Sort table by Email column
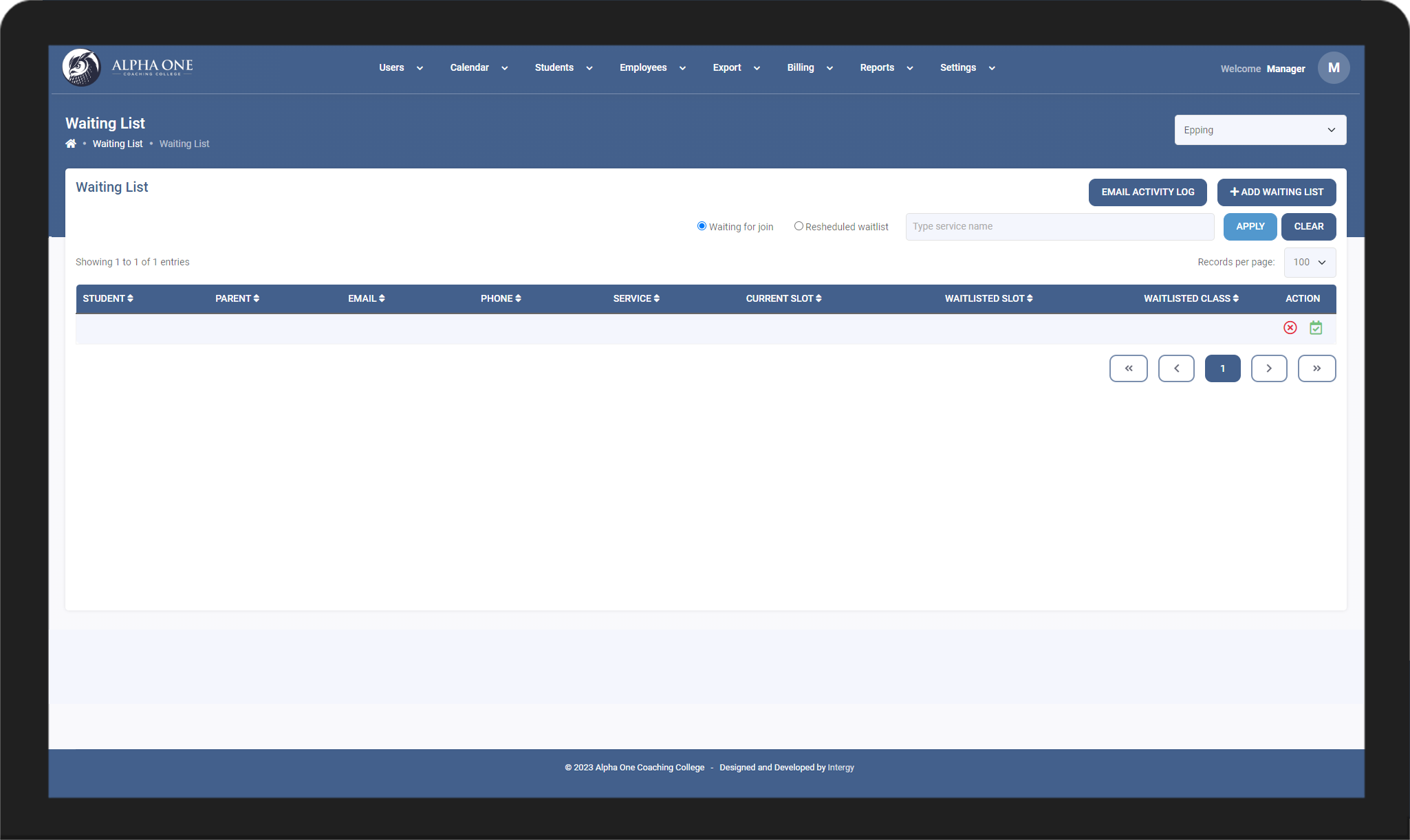This screenshot has width=1410, height=840. click(367, 298)
